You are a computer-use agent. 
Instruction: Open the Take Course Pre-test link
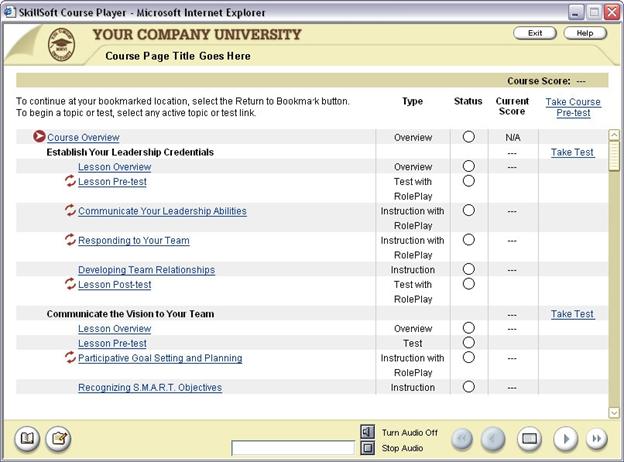click(x=573, y=107)
